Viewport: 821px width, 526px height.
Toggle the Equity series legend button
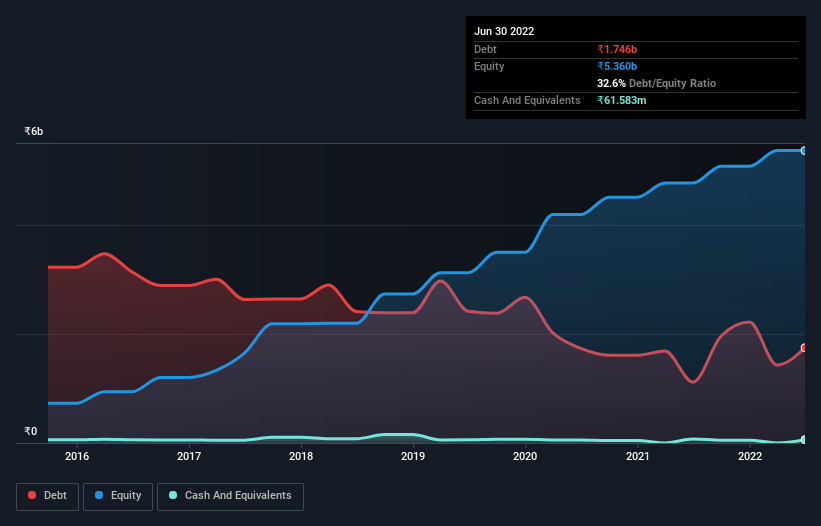pos(118,496)
